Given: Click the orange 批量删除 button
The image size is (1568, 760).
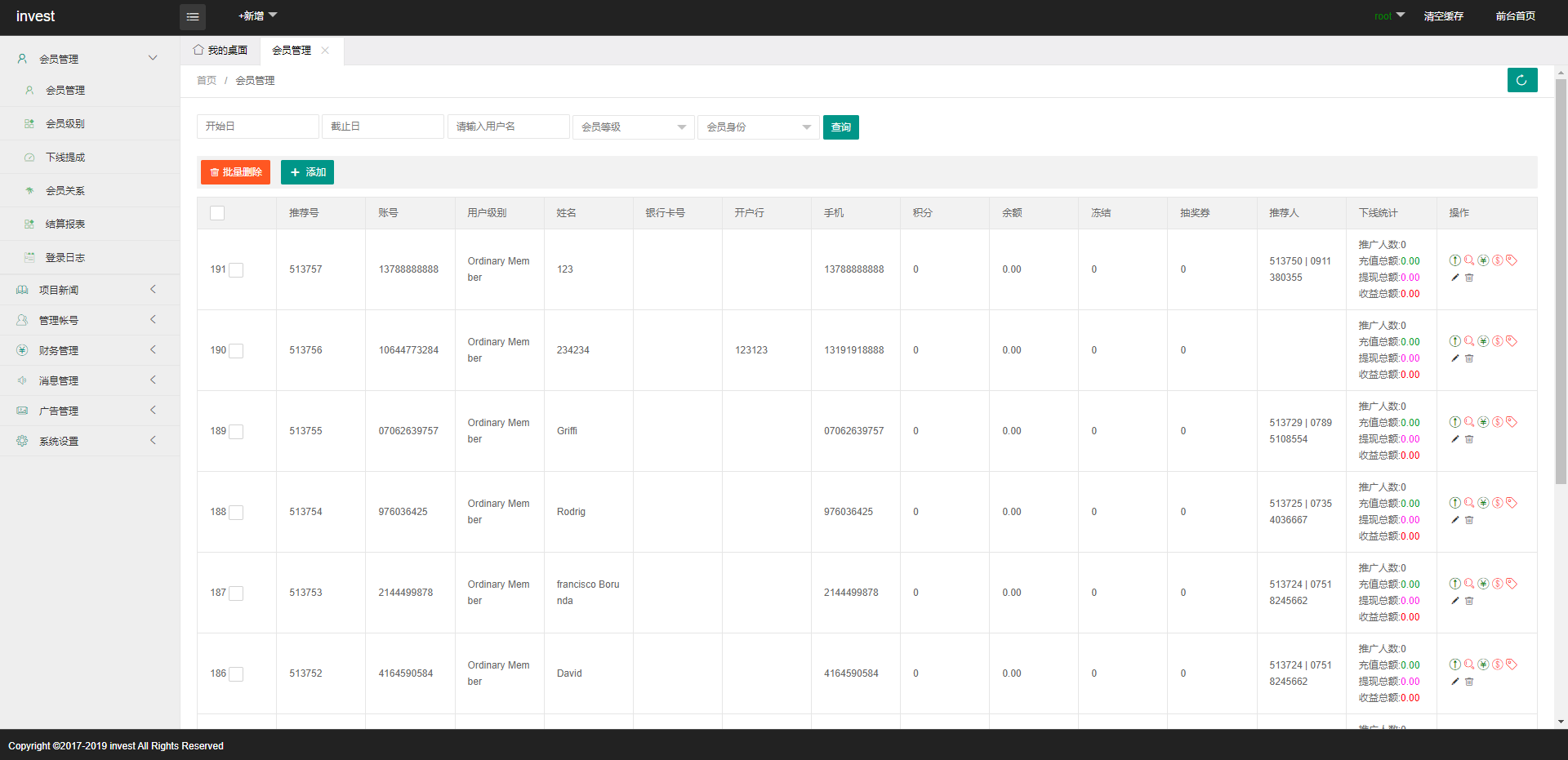Looking at the screenshot, I should point(235,172).
